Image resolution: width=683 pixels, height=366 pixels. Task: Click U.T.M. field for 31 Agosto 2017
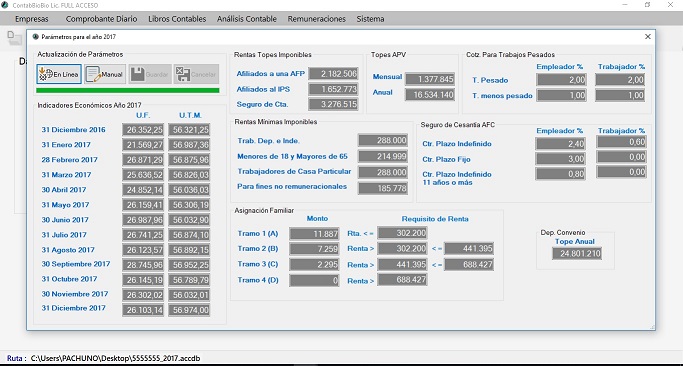[x=189, y=250]
